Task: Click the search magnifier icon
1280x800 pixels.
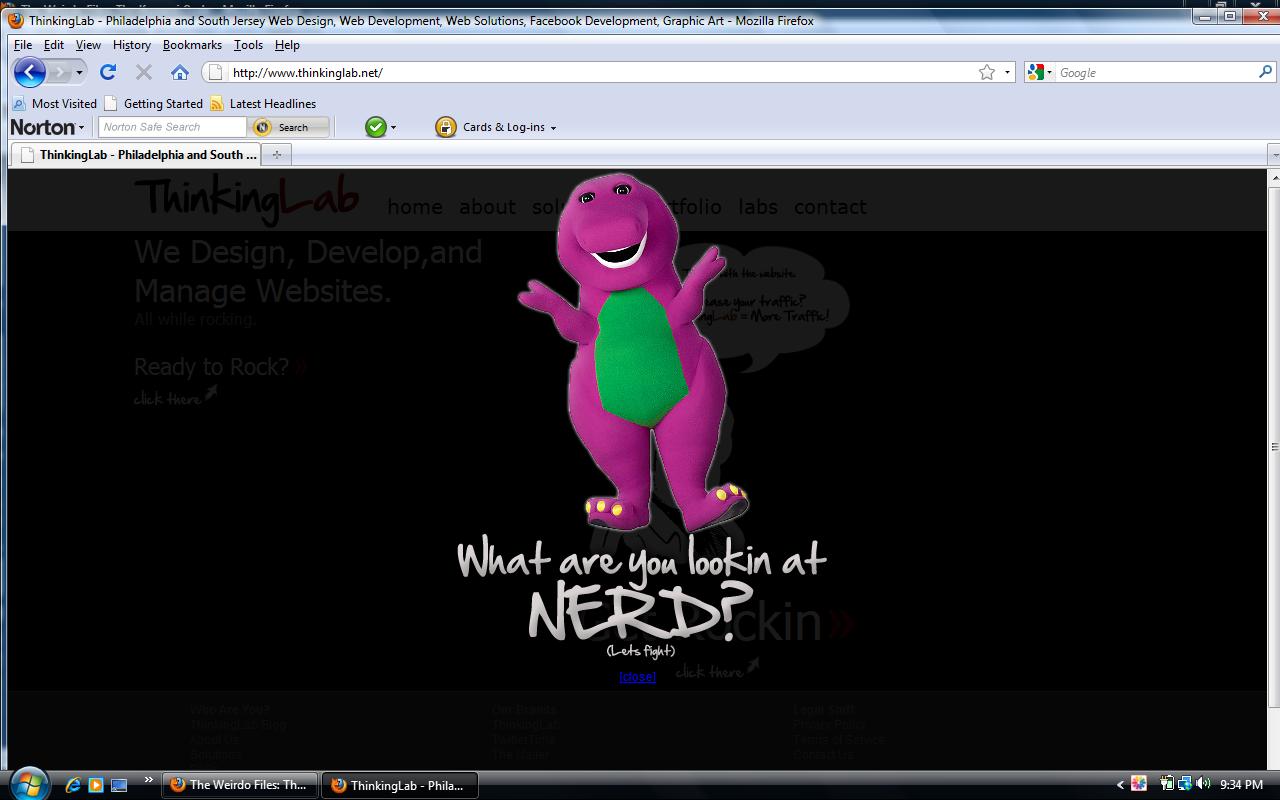Action: point(1266,72)
